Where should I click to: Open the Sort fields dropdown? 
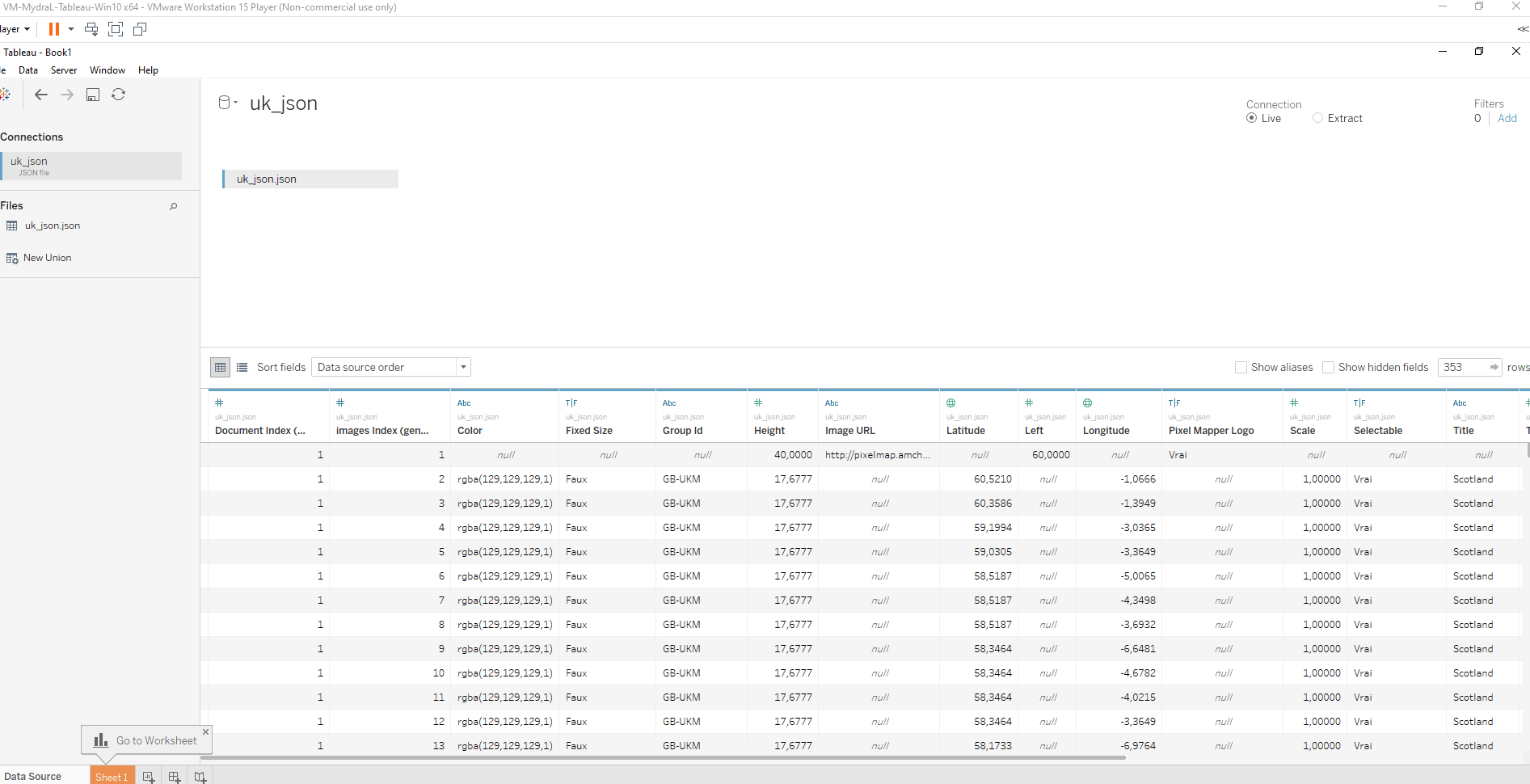(x=391, y=367)
